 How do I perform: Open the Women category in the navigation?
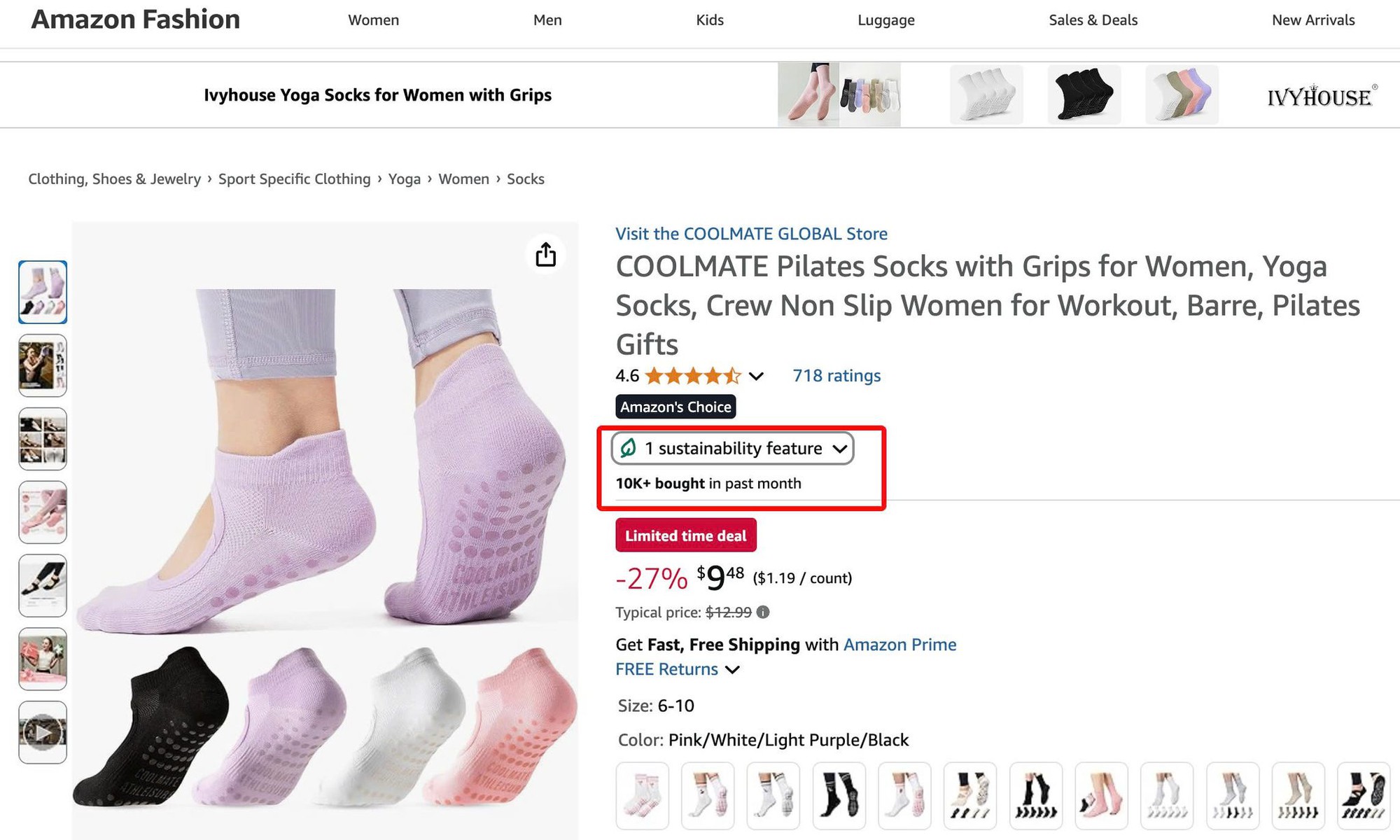[x=373, y=20]
